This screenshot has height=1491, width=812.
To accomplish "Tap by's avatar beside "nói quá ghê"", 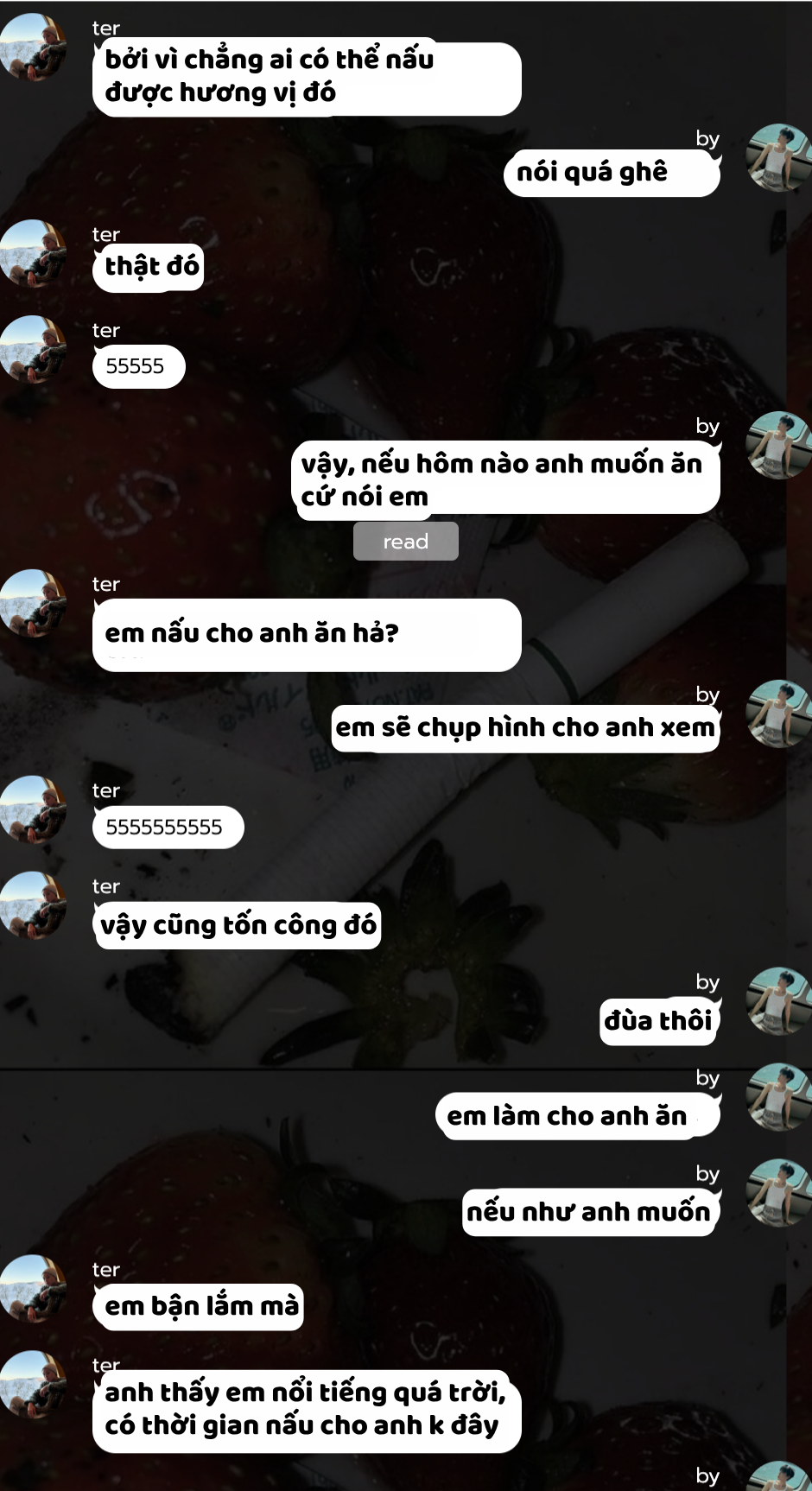I will (x=779, y=157).
